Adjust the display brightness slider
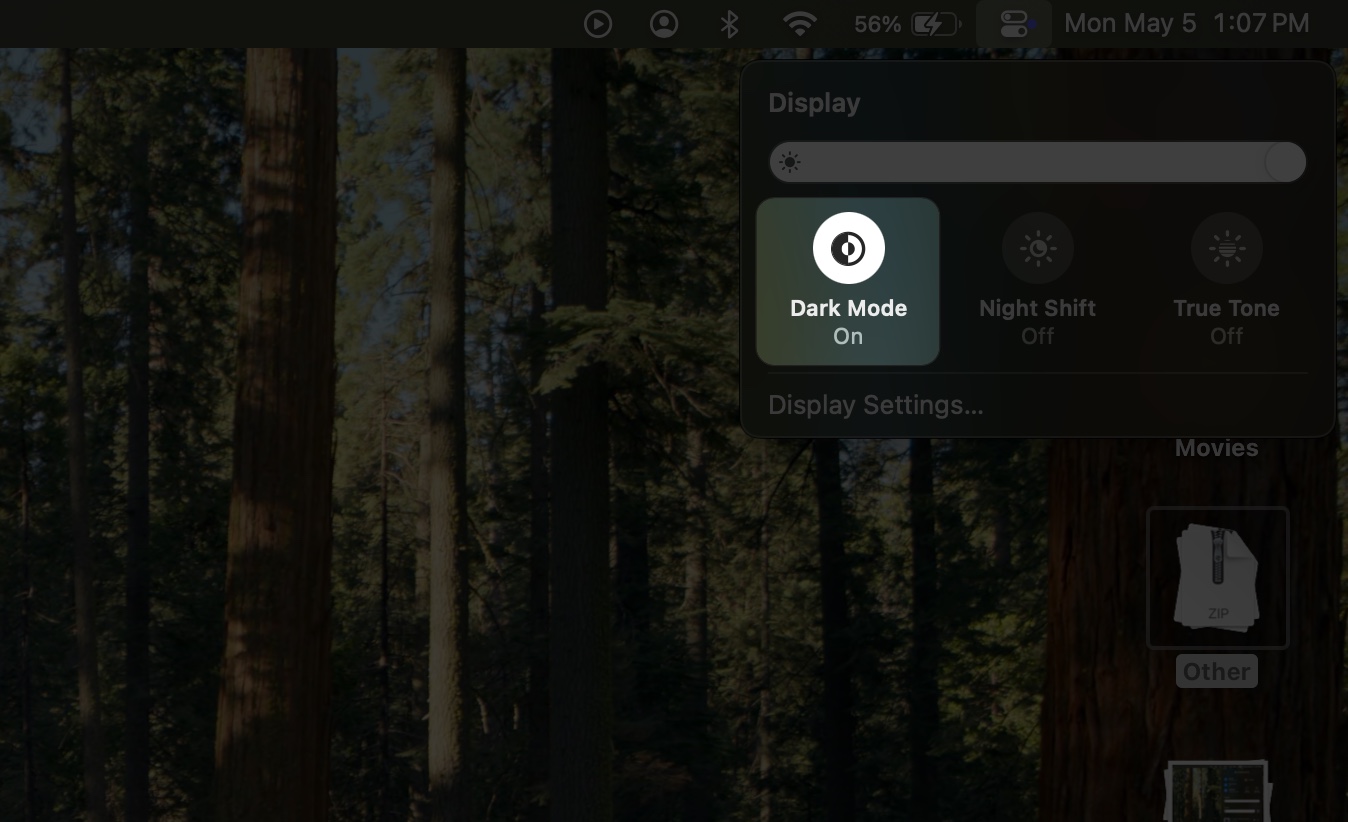Image resolution: width=1348 pixels, height=822 pixels. click(1037, 161)
